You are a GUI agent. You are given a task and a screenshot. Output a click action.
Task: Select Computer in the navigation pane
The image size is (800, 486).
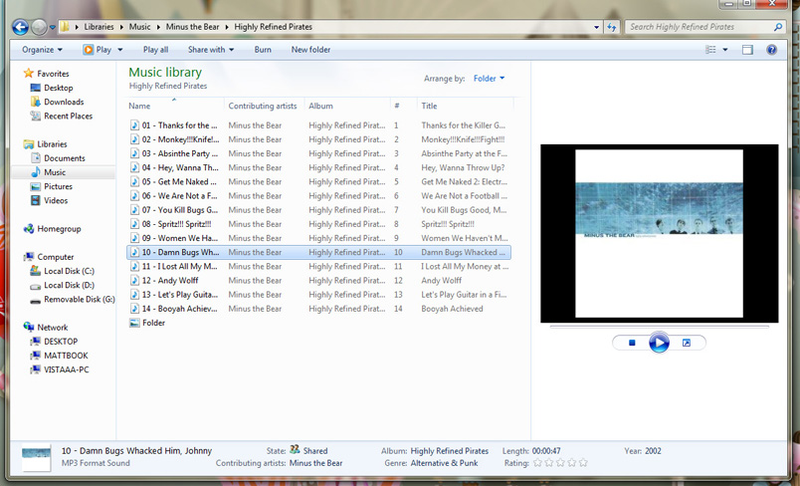(55, 257)
